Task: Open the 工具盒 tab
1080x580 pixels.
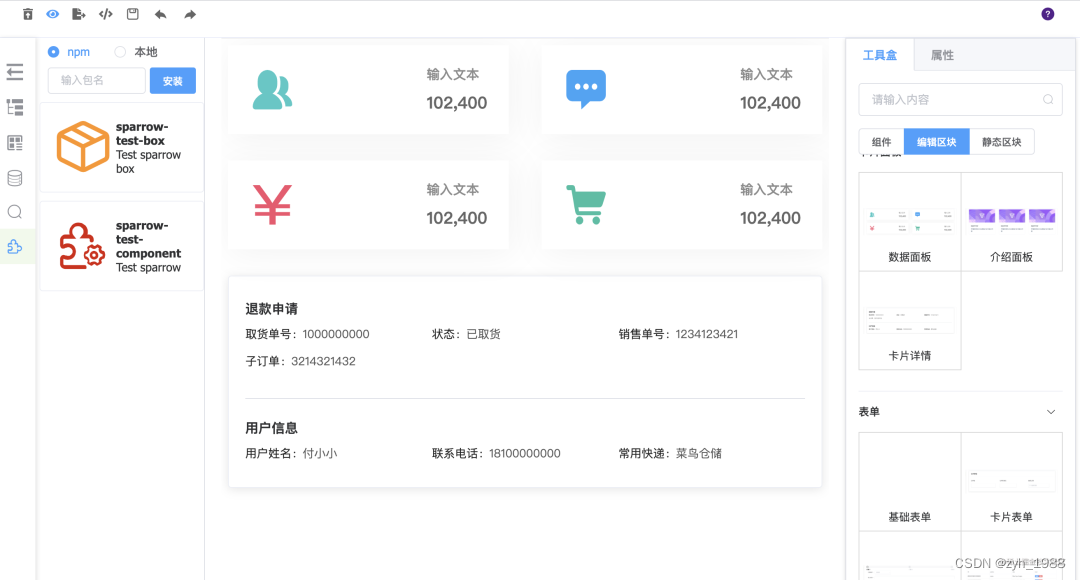Action: pyautogui.click(x=879, y=55)
